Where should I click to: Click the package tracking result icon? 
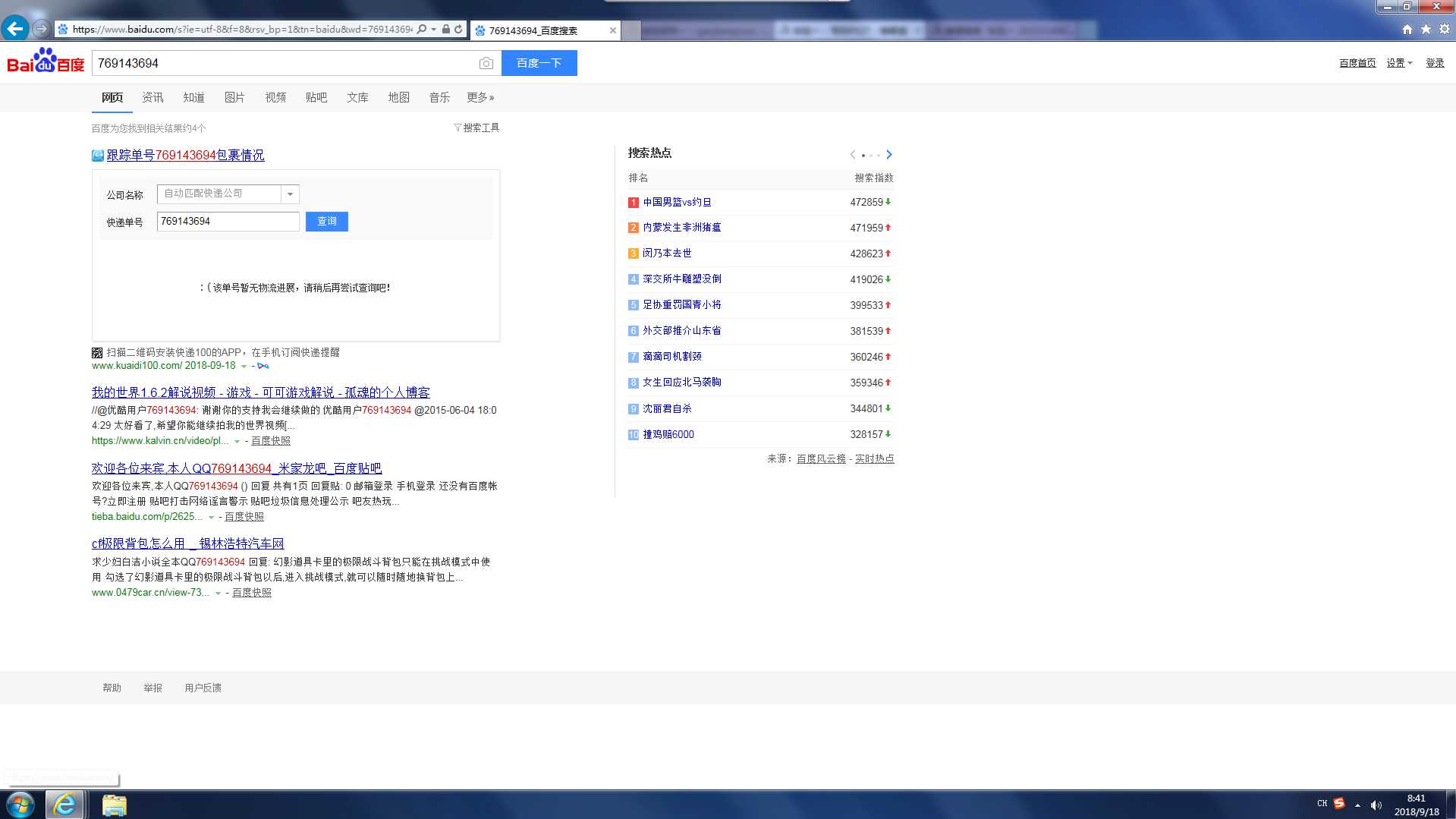[x=98, y=156]
